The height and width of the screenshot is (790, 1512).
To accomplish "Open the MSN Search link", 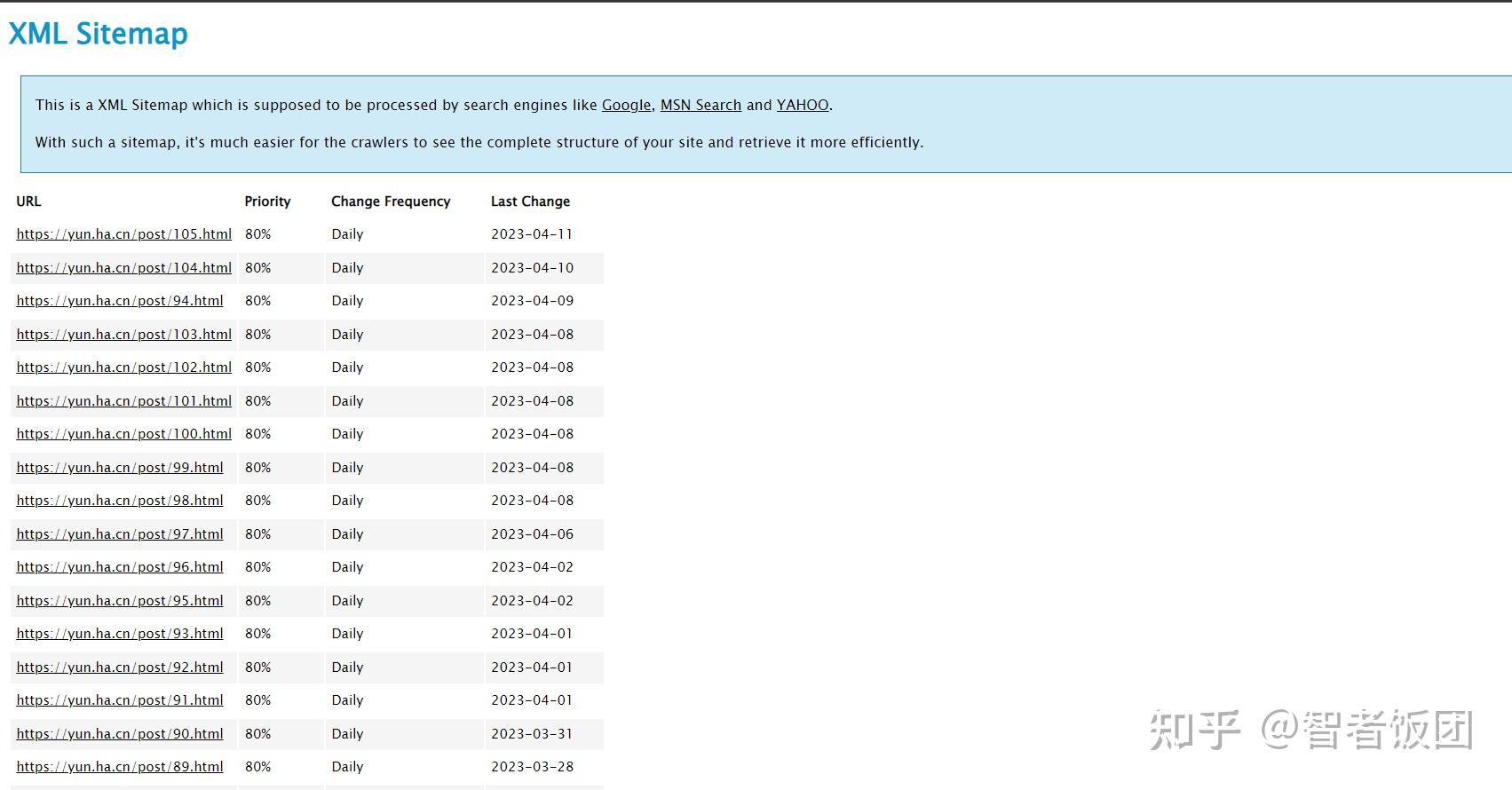I will pyautogui.click(x=701, y=105).
